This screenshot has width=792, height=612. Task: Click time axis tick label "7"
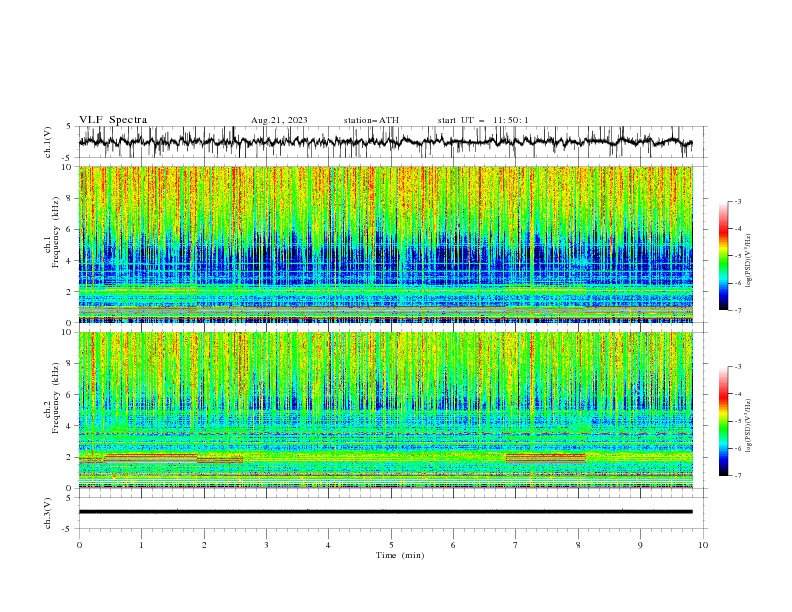click(515, 545)
